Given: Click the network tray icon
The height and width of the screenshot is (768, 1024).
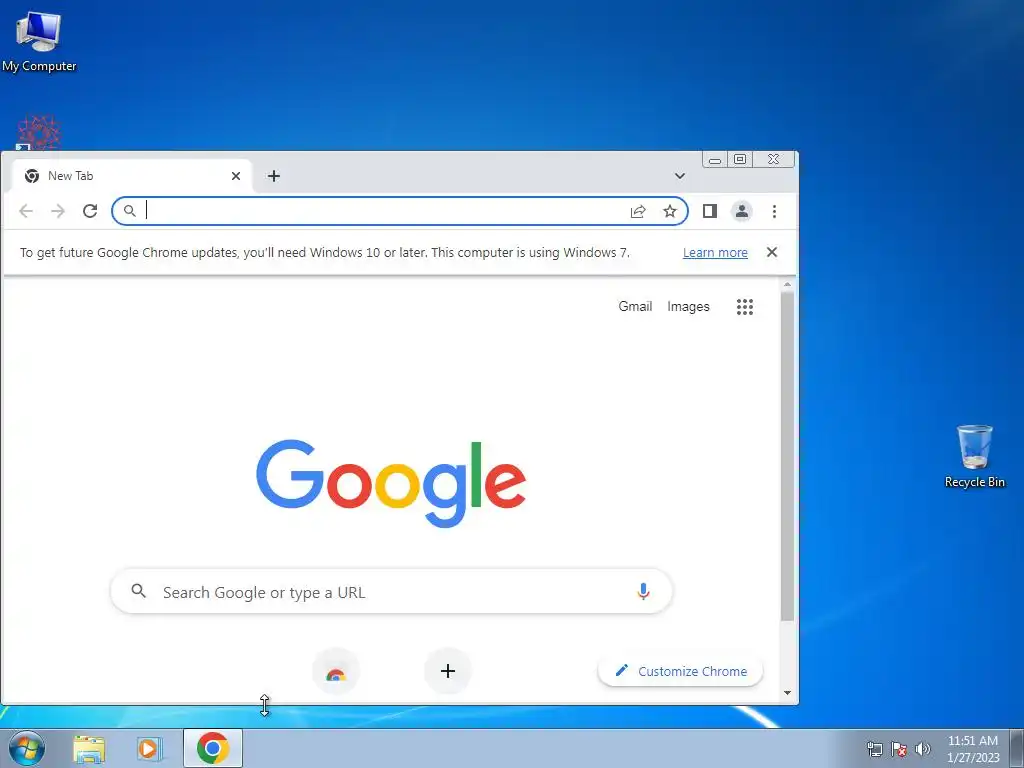Looking at the screenshot, I should [875, 749].
